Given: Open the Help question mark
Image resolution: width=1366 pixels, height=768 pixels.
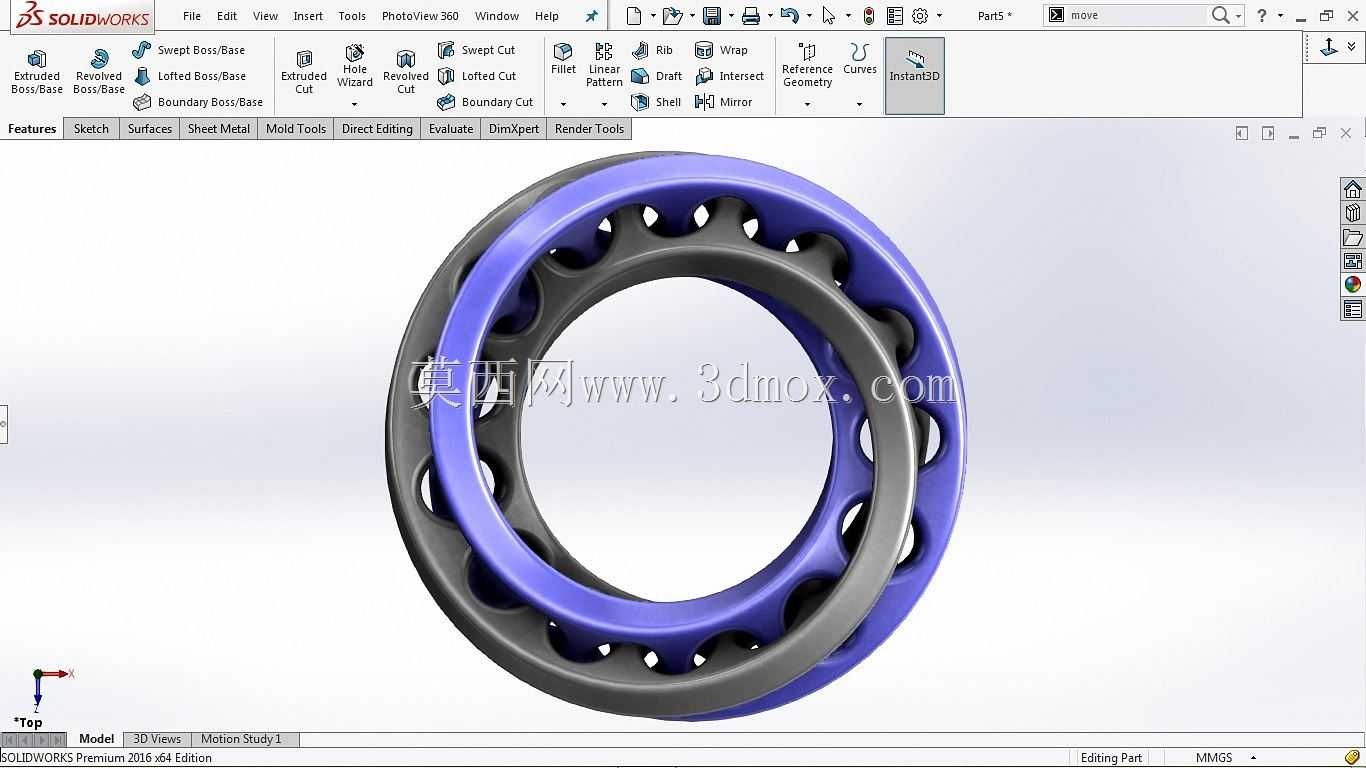Looking at the screenshot, I should (x=1262, y=16).
